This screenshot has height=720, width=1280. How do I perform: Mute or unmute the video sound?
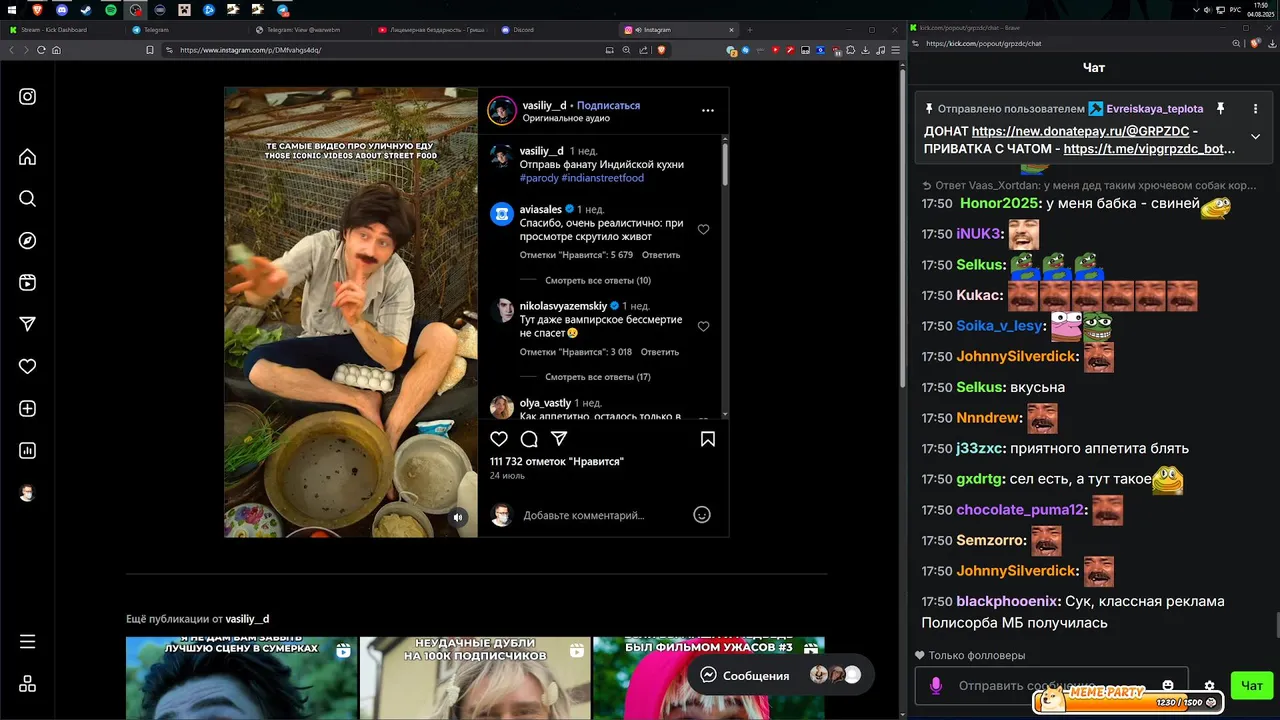tap(458, 517)
